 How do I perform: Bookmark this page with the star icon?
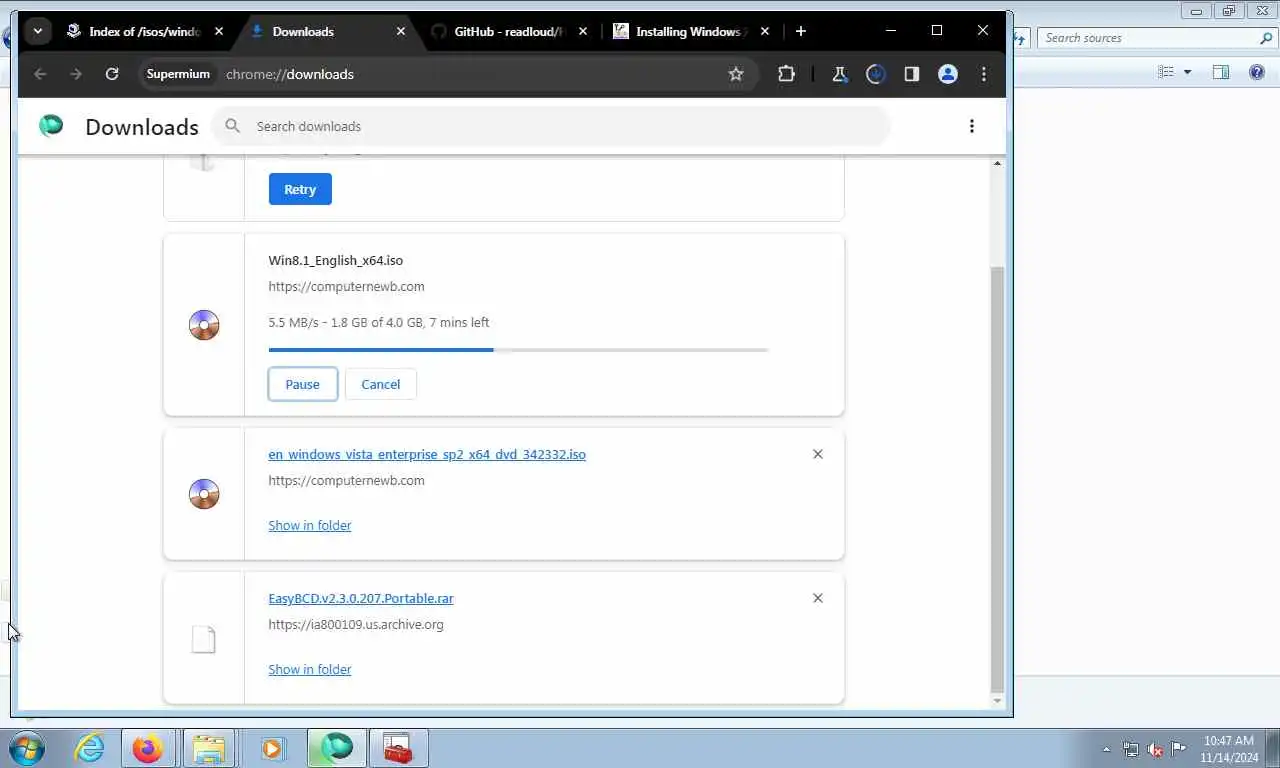pos(736,74)
